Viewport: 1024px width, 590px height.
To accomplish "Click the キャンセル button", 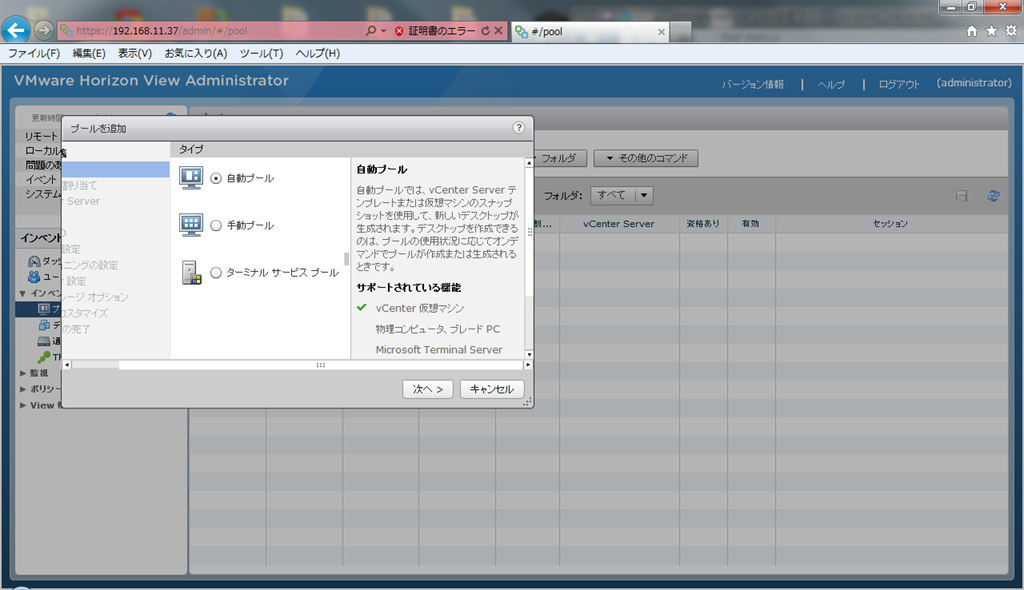I will click(492, 389).
